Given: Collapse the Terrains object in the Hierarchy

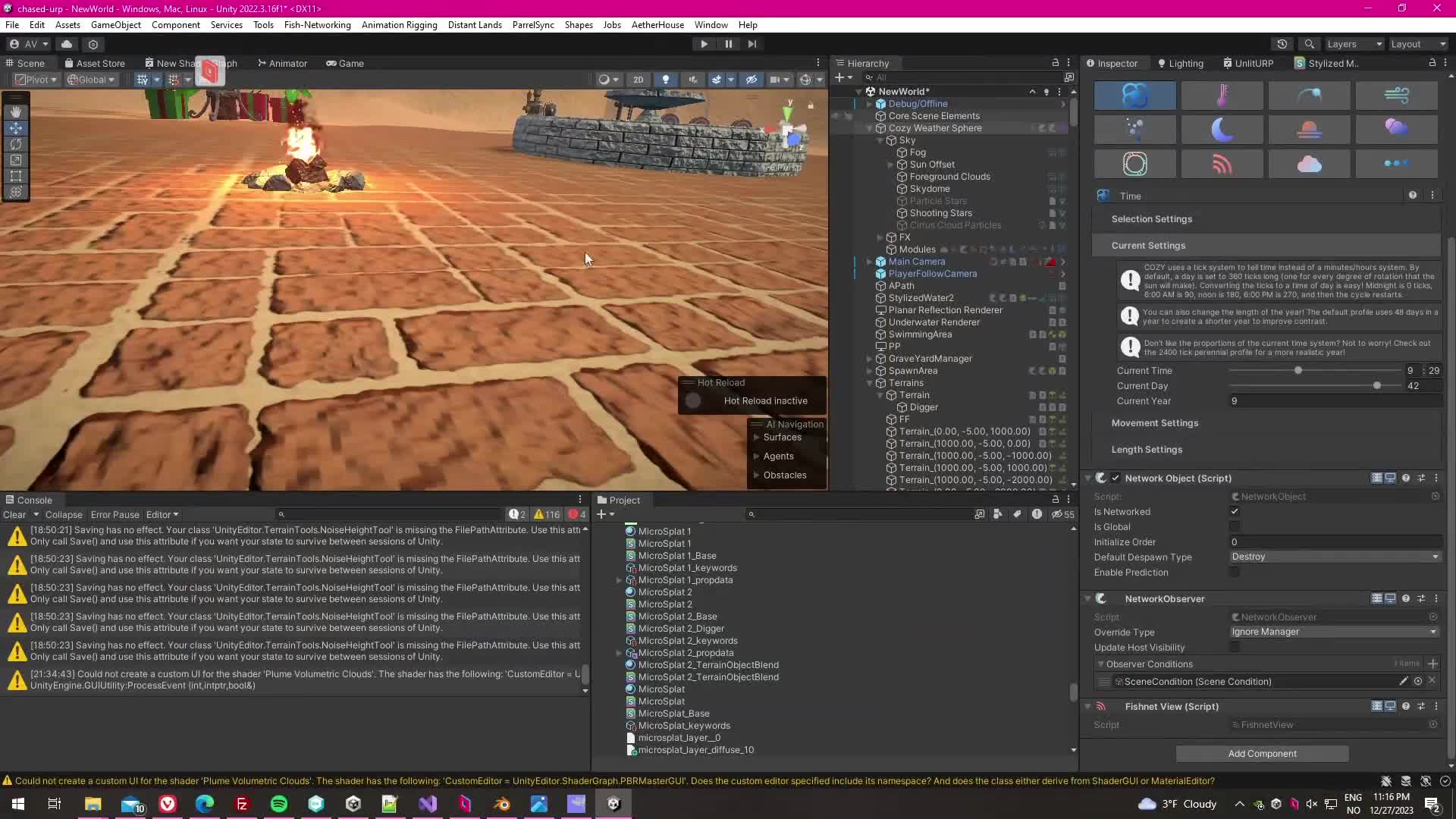Looking at the screenshot, I should pyautogui.click(x=870, y=383).
